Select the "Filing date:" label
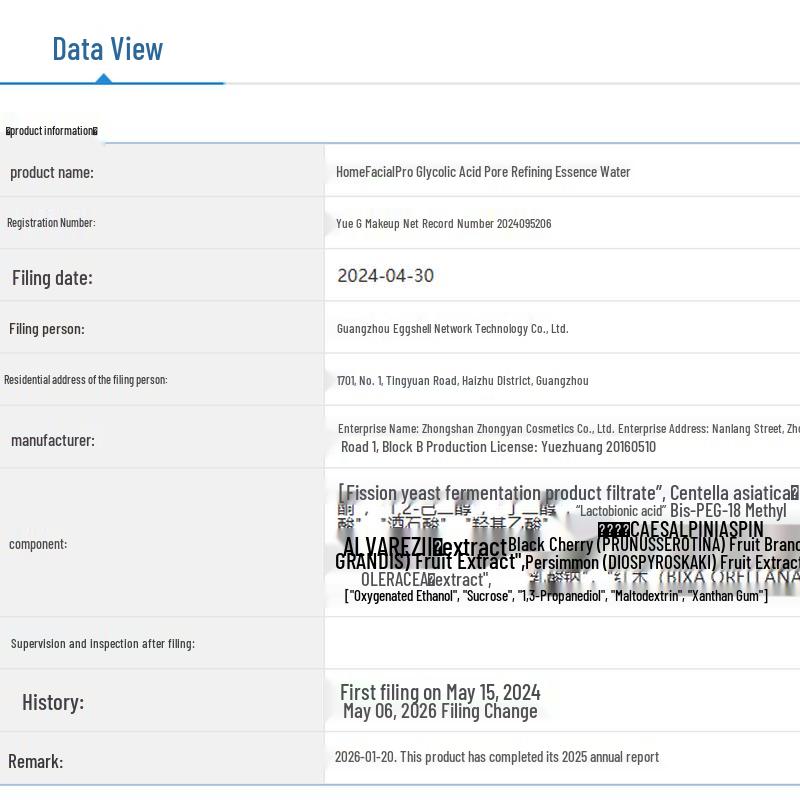The height and width of the screenshot is (800, 800). click(x=53, y=278)
